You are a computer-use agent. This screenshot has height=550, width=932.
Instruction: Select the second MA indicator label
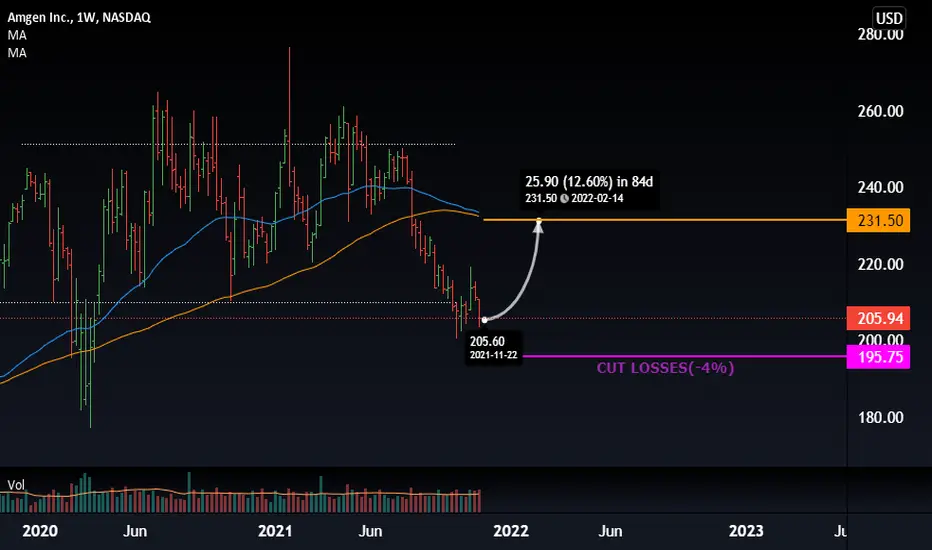tap(17, 53)
